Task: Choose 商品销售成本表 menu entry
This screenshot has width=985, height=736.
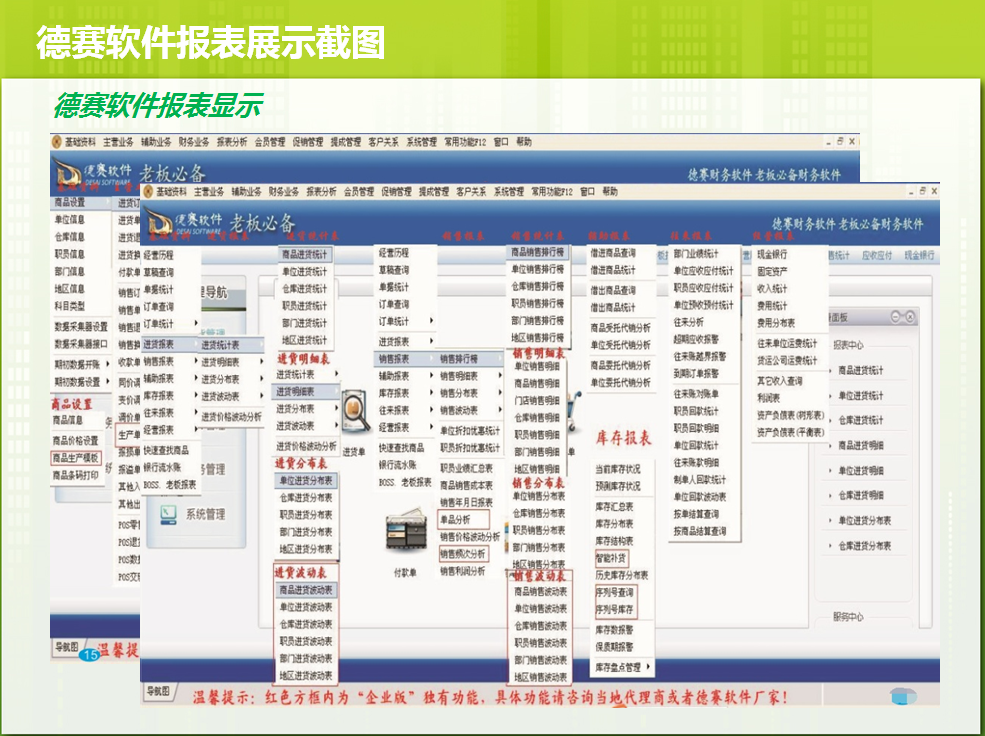Action: [466, 485]
